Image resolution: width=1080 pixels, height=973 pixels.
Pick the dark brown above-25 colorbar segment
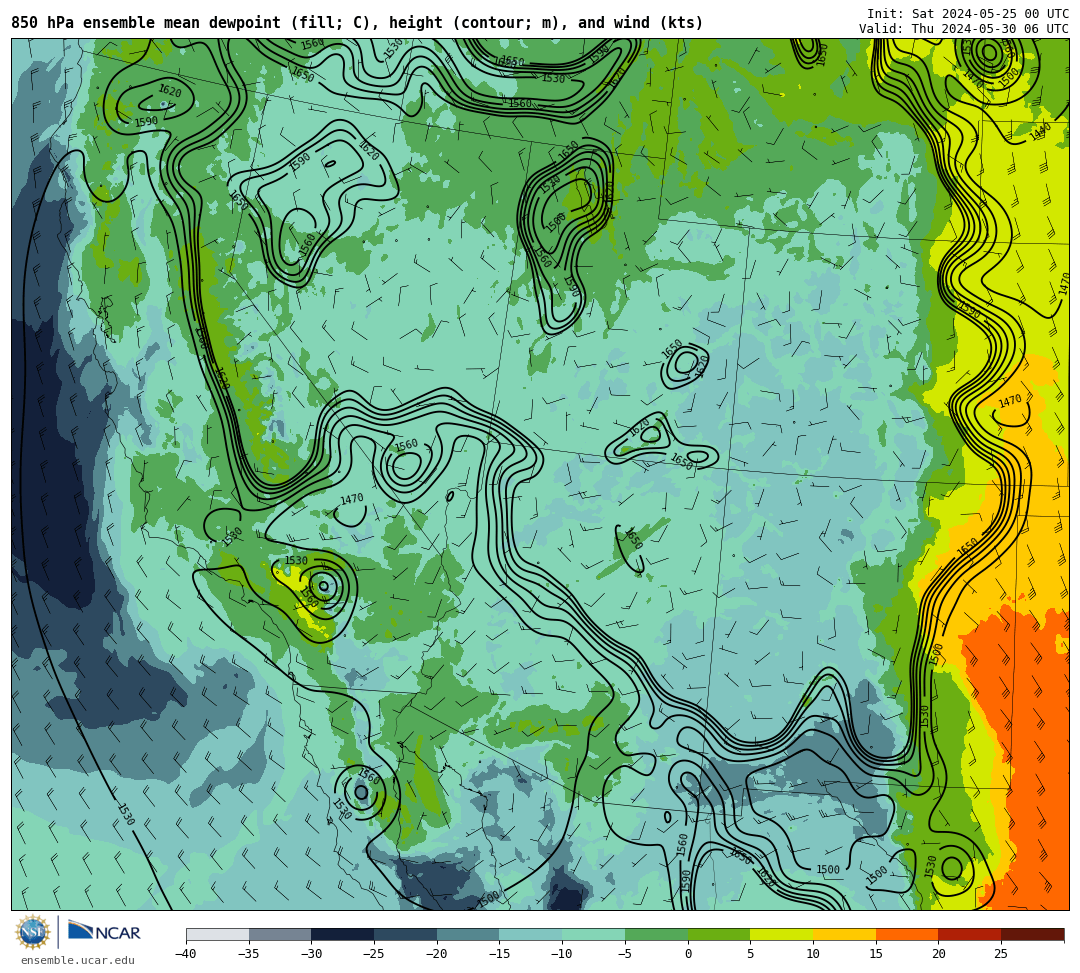1032,934
